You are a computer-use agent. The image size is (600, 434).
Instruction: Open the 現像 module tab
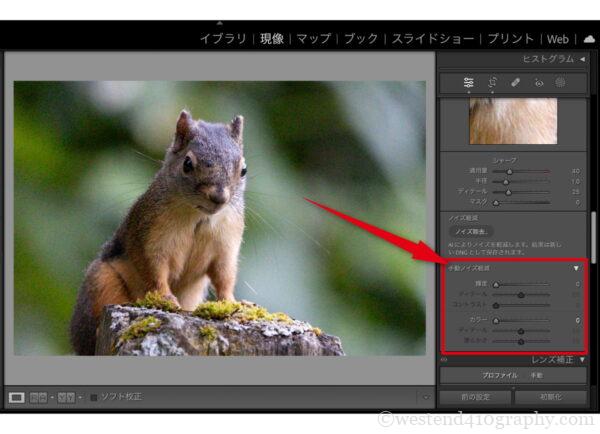pyautogui.click(x=271, y=39)
